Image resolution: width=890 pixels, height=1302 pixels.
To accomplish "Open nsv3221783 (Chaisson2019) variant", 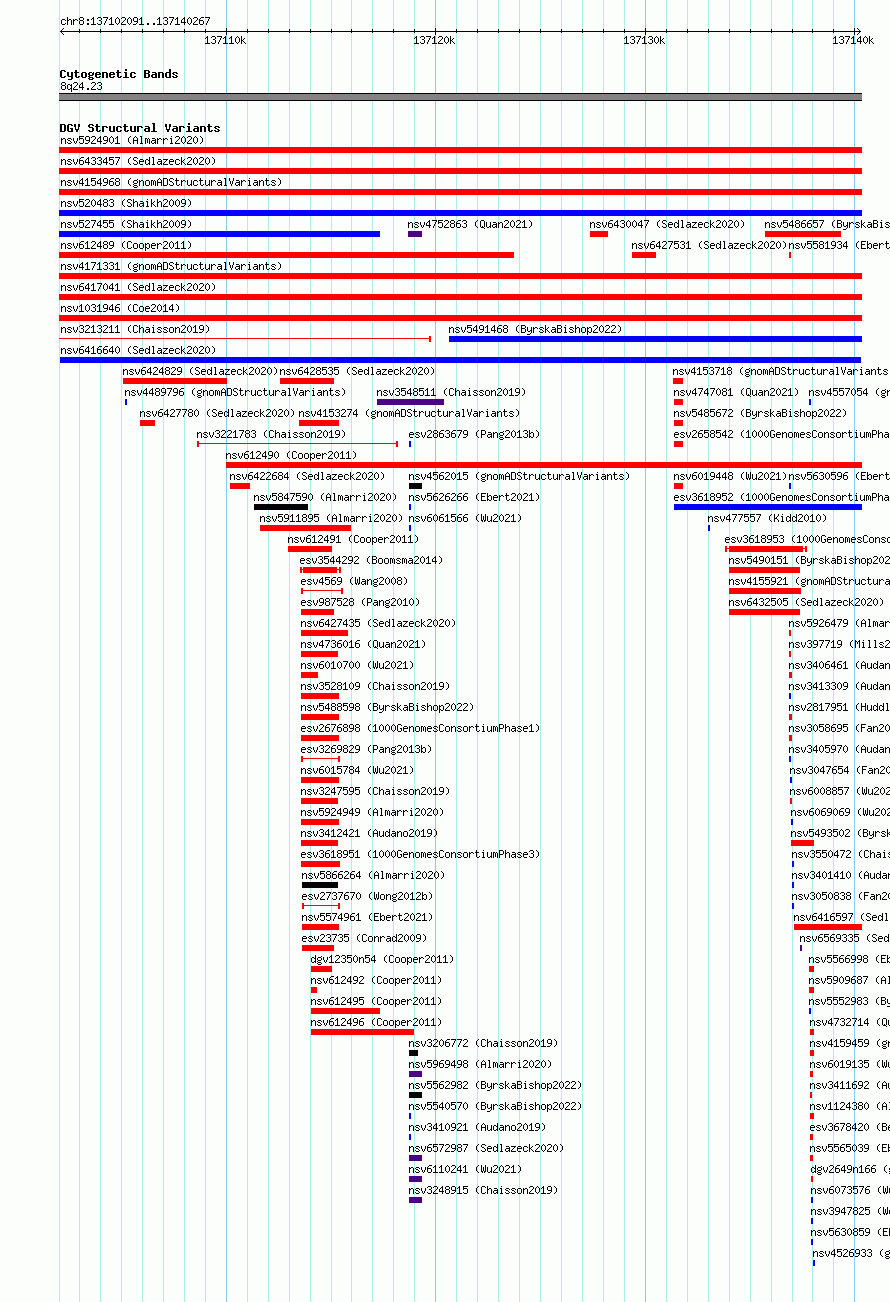I will (x=271, y=434).
